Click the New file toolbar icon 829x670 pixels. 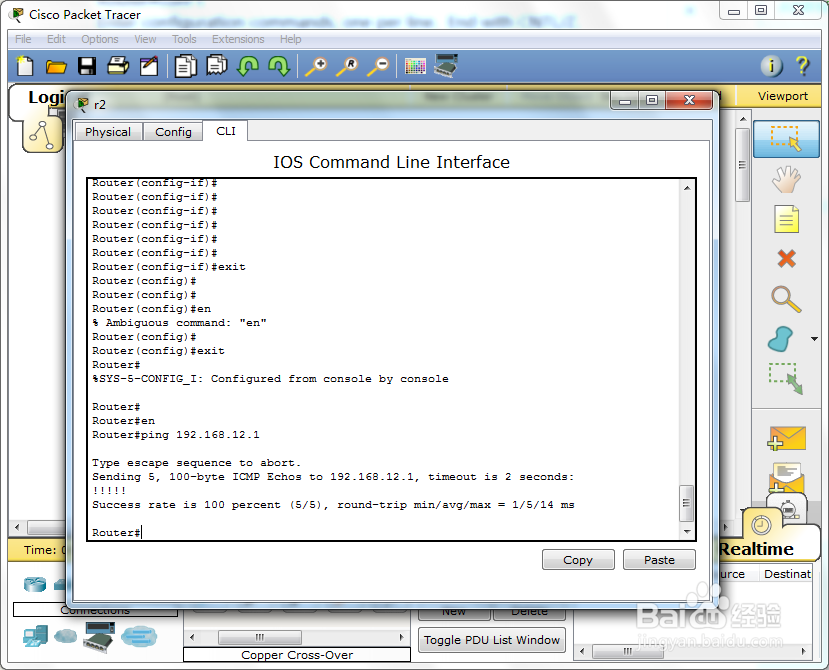(x=25, y=66)
